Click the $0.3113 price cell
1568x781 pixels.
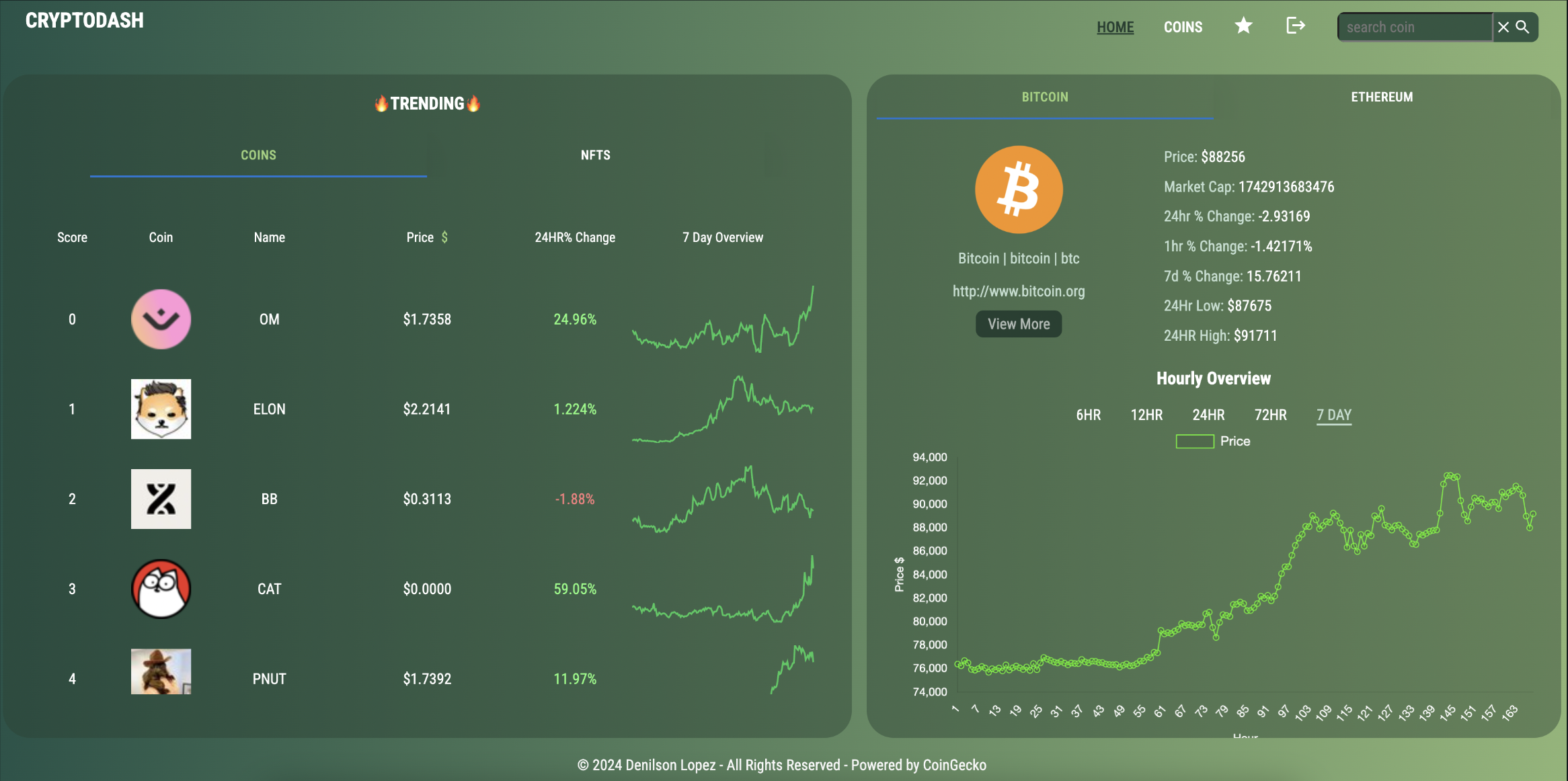point(427,499)
